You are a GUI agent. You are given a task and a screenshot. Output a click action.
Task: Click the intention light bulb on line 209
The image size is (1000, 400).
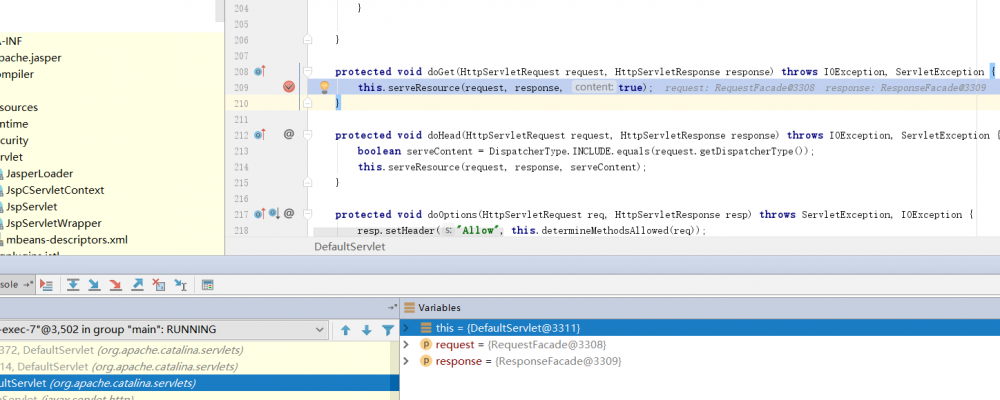coord(324,87)
